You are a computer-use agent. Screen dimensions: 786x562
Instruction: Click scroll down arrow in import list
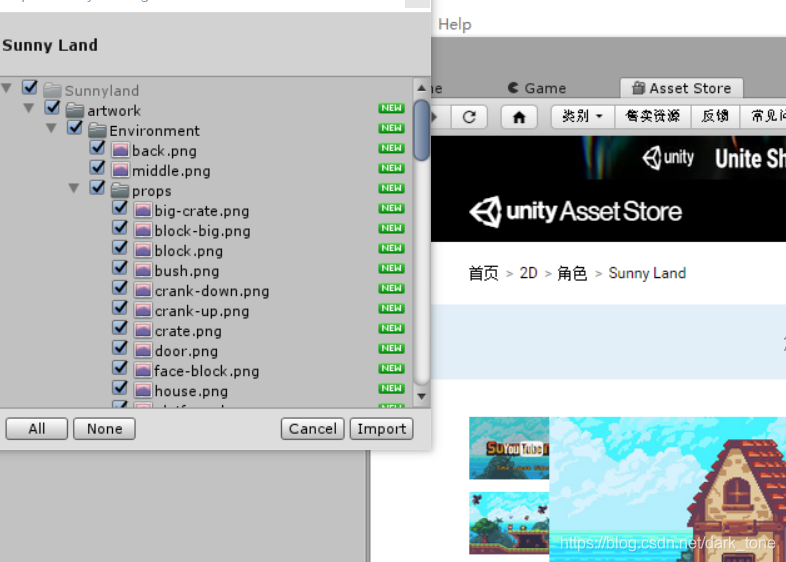pyautogui.click(x=422, y=397)
